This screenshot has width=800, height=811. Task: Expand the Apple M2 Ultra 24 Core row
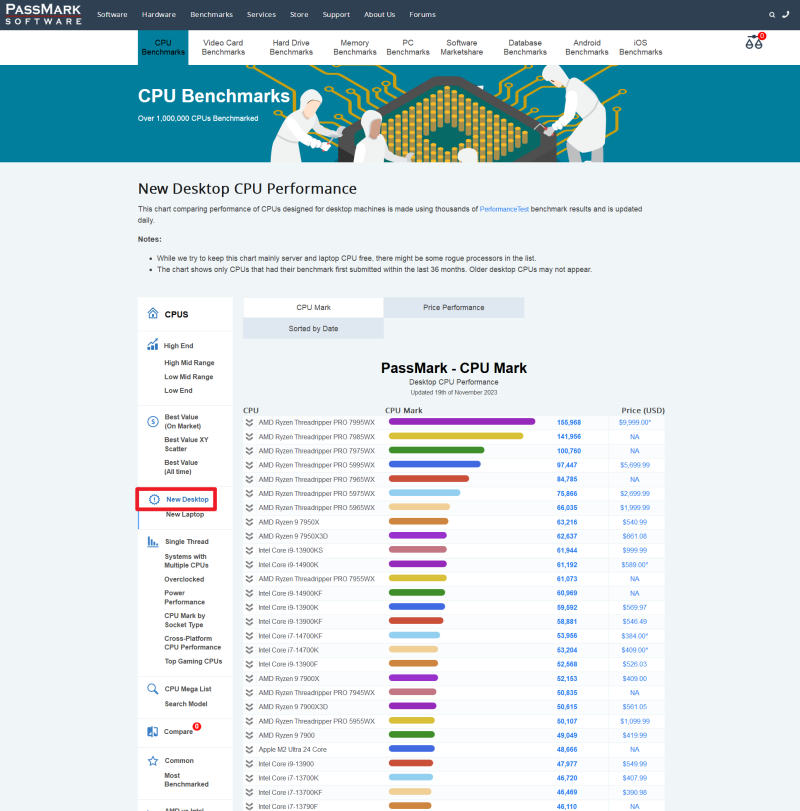pyautogui.click(x=249, y=749)
